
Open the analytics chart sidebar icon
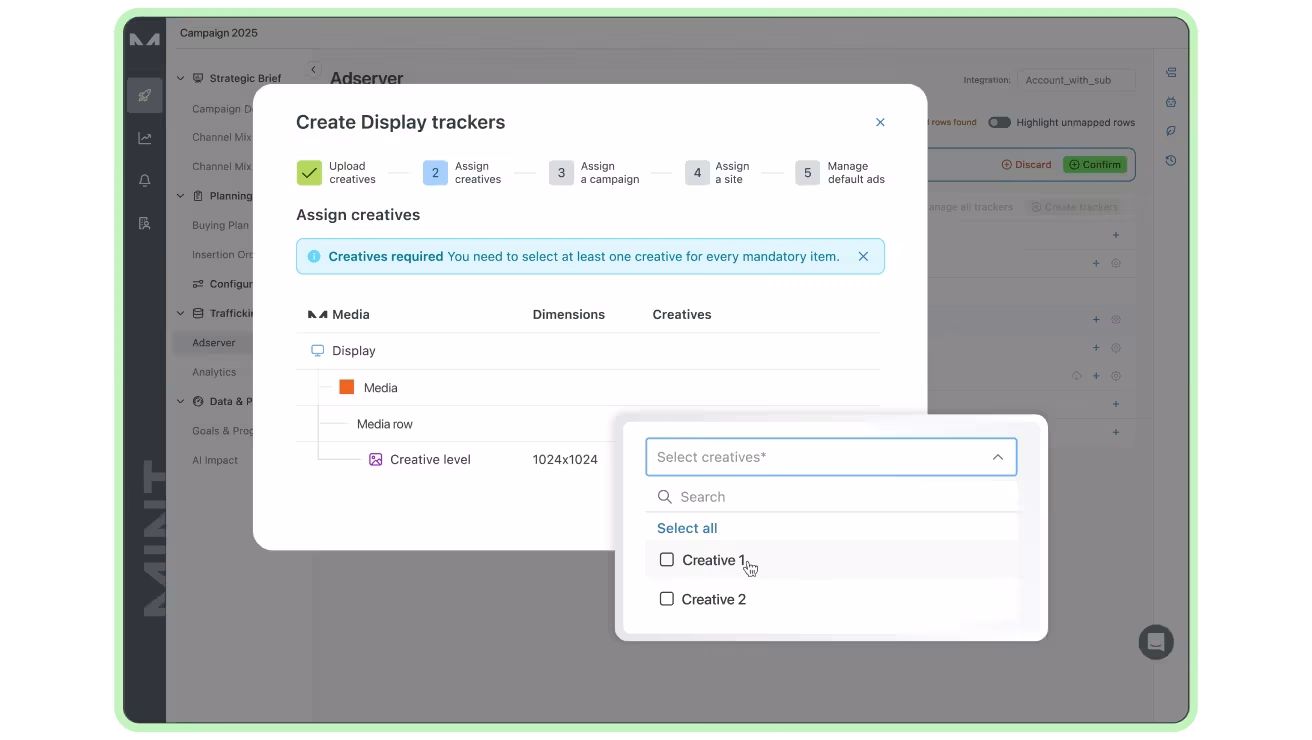[145, 138]
